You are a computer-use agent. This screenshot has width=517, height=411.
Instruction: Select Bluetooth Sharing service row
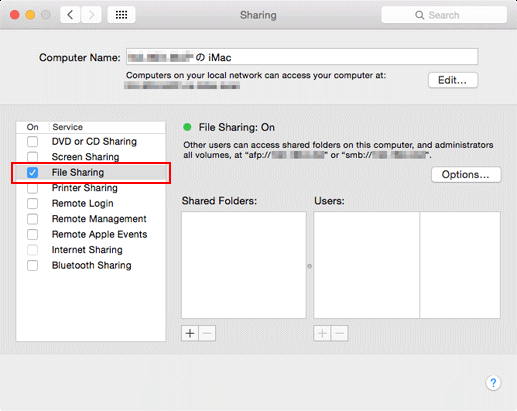pyautogui.click(x=91, y=266)
